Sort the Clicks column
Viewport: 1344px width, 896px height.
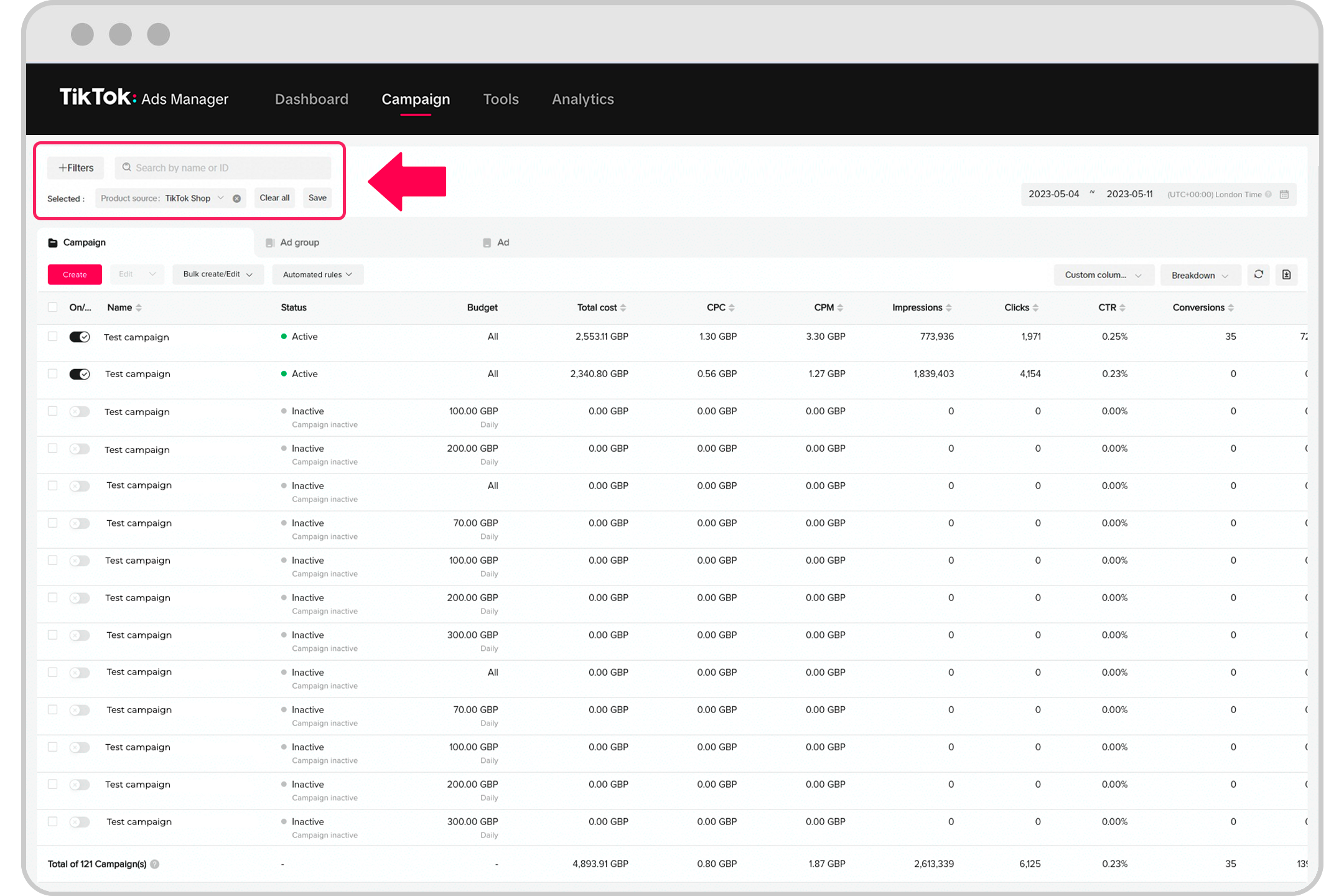[x=1035, y=307]
